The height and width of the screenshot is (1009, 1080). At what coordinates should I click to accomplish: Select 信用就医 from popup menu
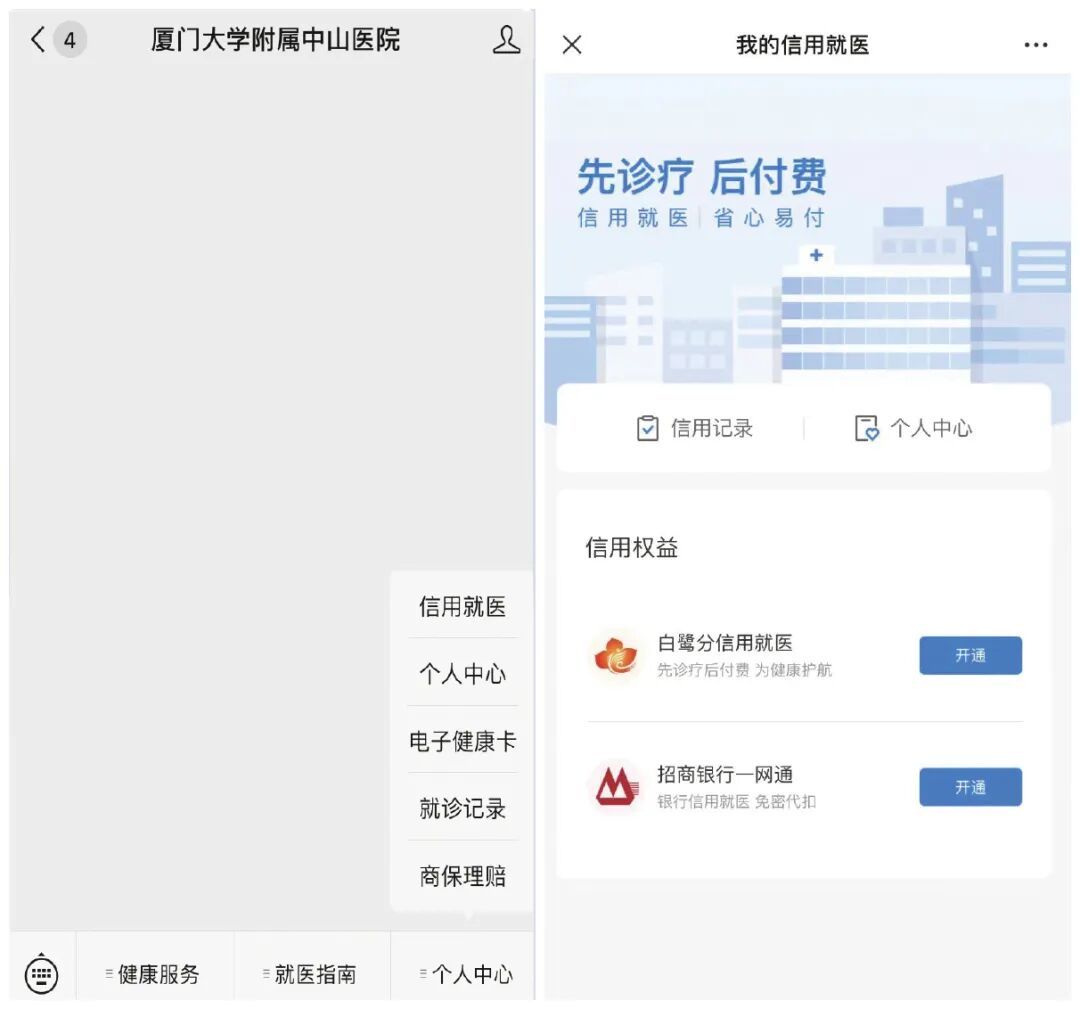point(462,606)
